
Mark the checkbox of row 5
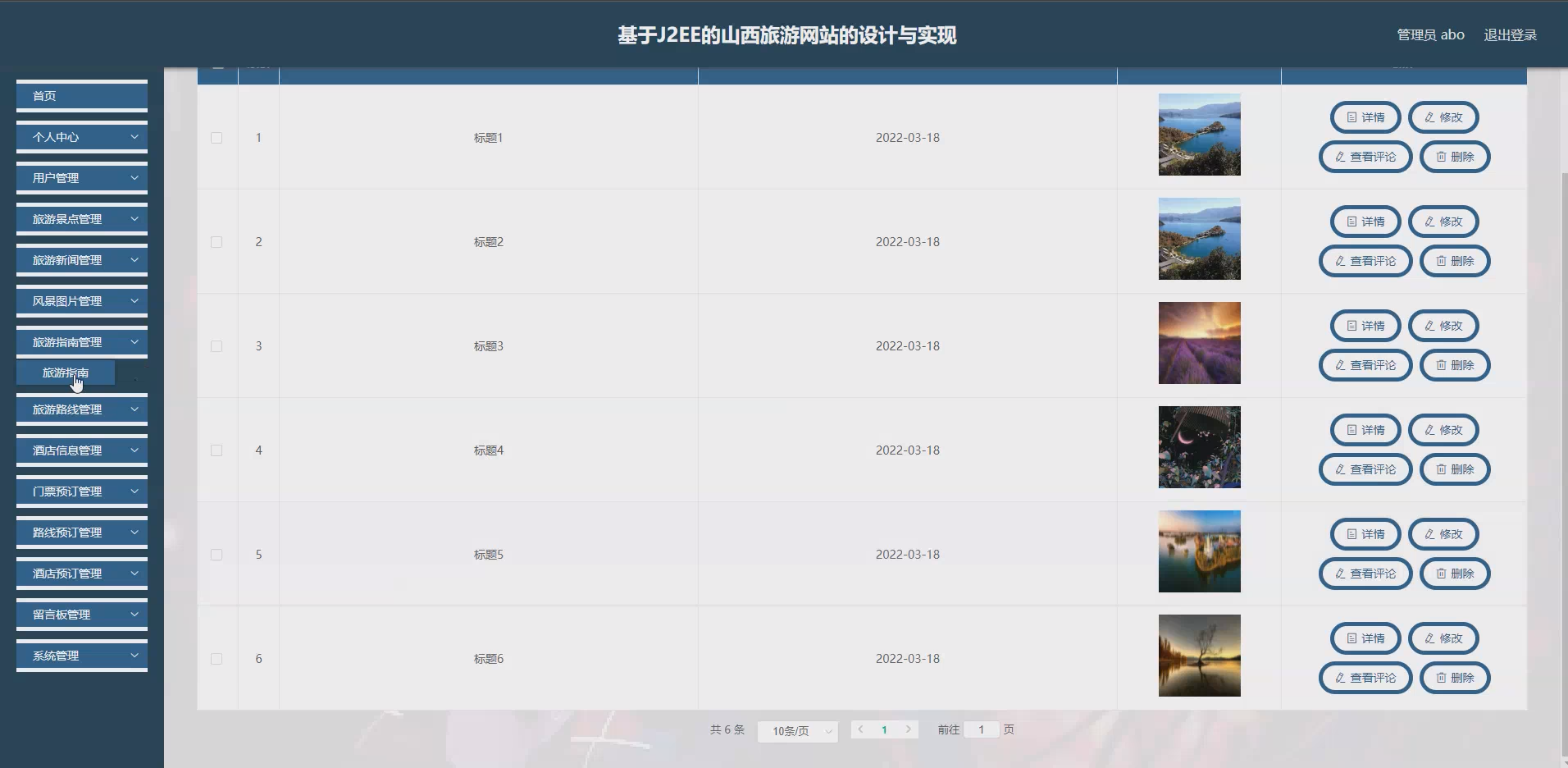(x=217, y=555)
